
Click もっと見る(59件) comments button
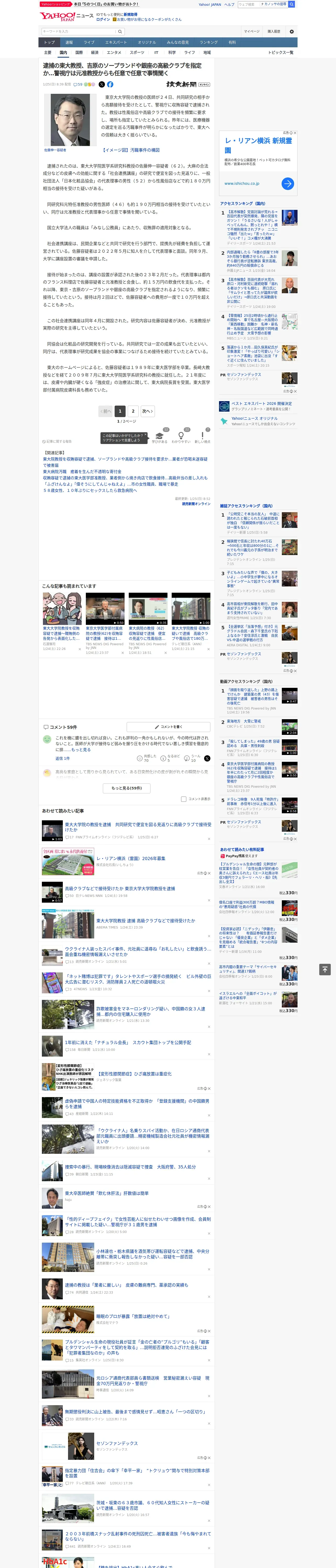coord(127,788)
